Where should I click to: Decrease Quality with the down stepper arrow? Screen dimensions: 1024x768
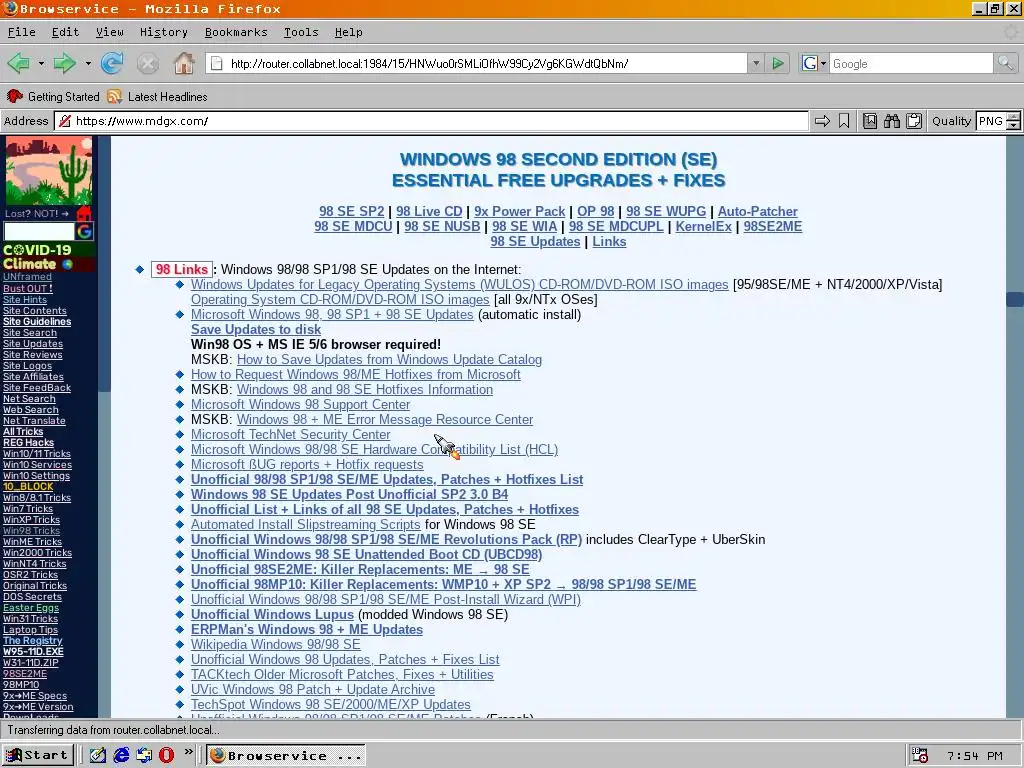(x=1014, y=125)
